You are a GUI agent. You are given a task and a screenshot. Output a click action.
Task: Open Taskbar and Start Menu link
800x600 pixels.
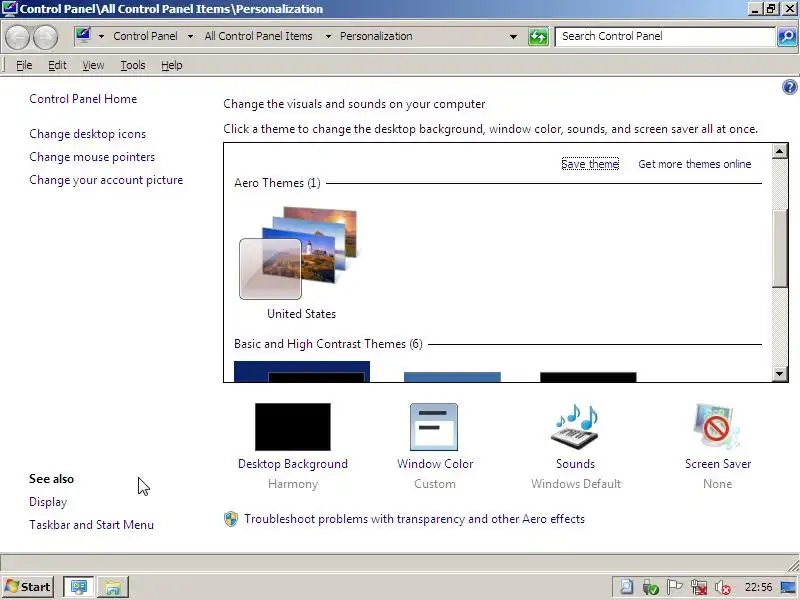pyautogui.click(x=91, y=525)
